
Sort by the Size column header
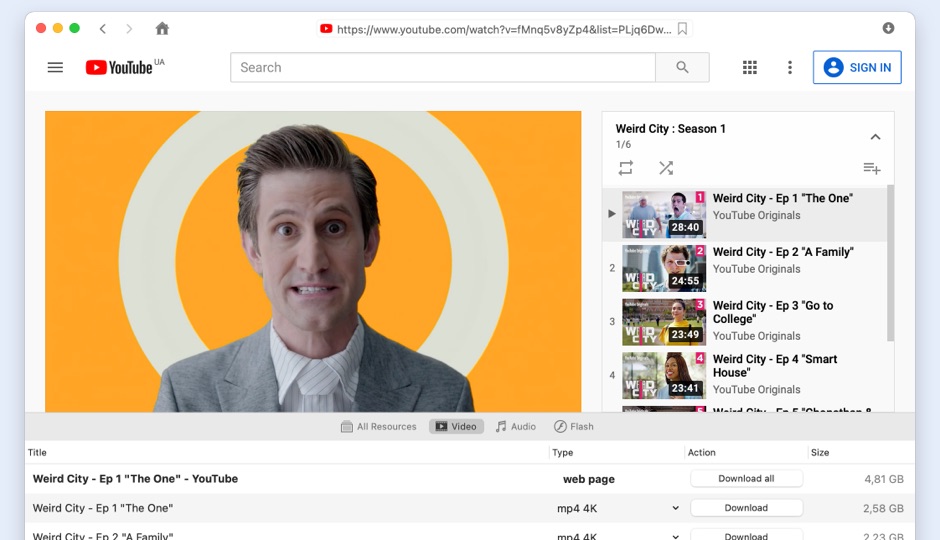820,452
